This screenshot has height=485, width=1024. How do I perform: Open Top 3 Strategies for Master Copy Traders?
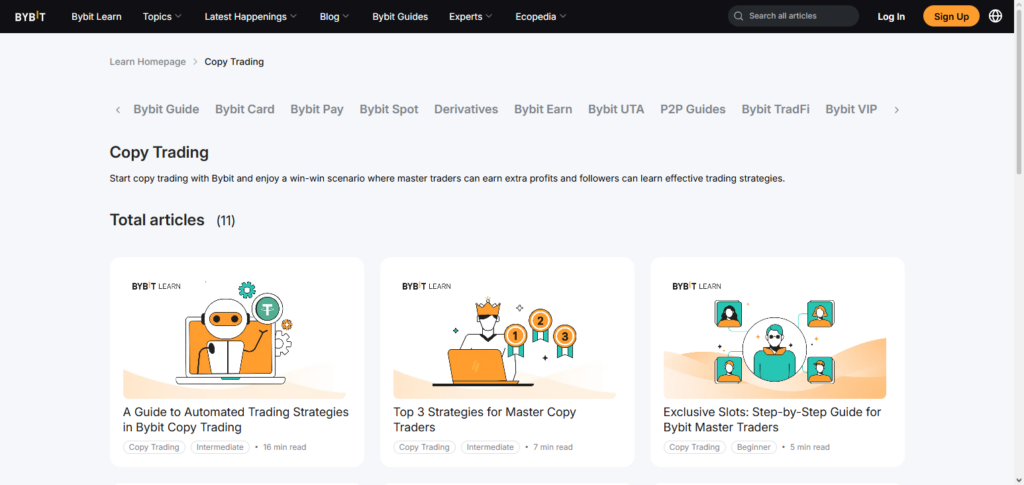pyautogui.click(x=485, y=420)
